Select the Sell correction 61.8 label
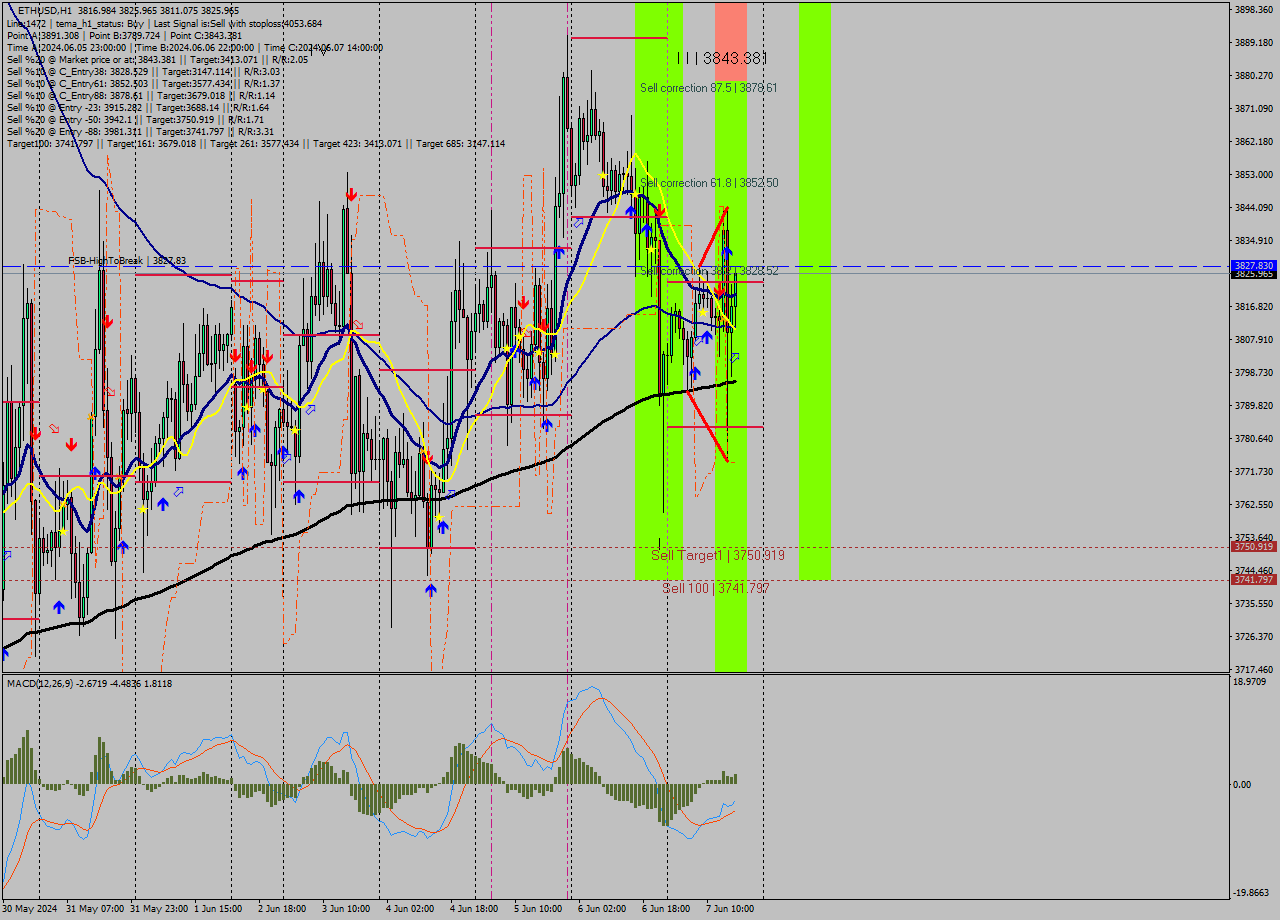This screenshot has height=920, width=1280. tap(708, 183)
